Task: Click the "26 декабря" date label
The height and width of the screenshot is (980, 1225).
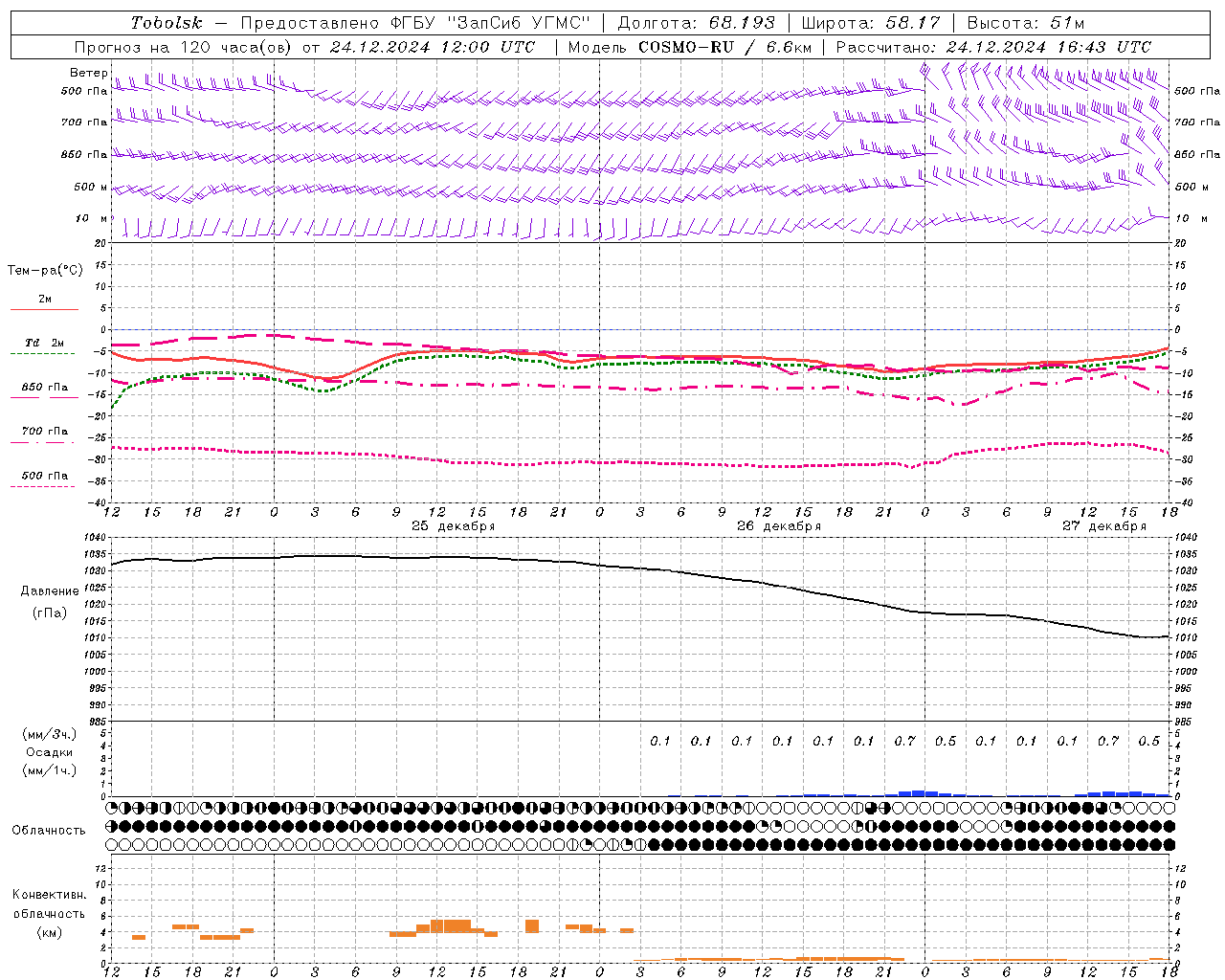Action: [779, 526]
